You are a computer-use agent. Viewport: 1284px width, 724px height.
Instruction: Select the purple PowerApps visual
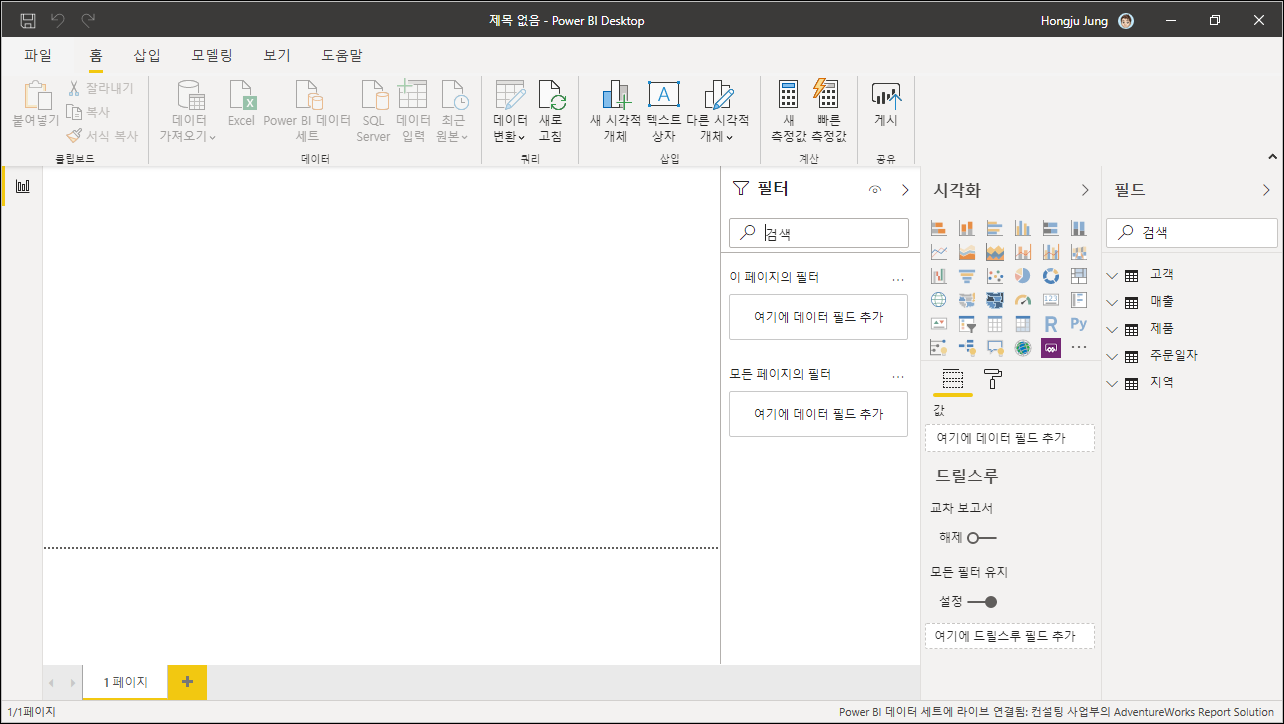click(x=1050, y=348)
